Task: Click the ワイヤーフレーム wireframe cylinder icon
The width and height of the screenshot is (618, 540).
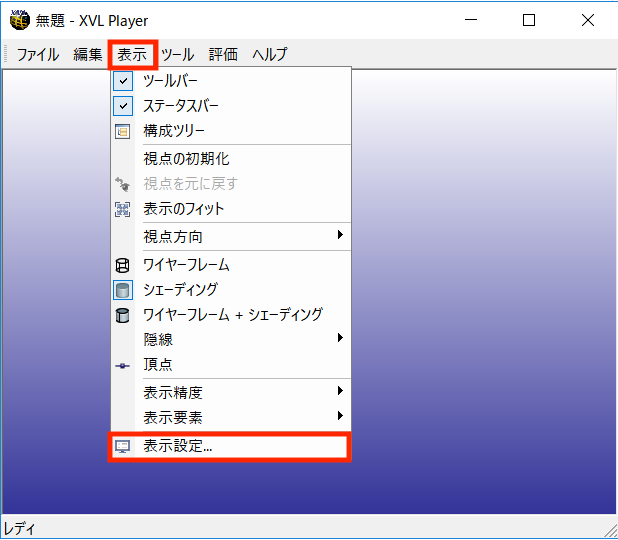Action: [x=123, y=265]
